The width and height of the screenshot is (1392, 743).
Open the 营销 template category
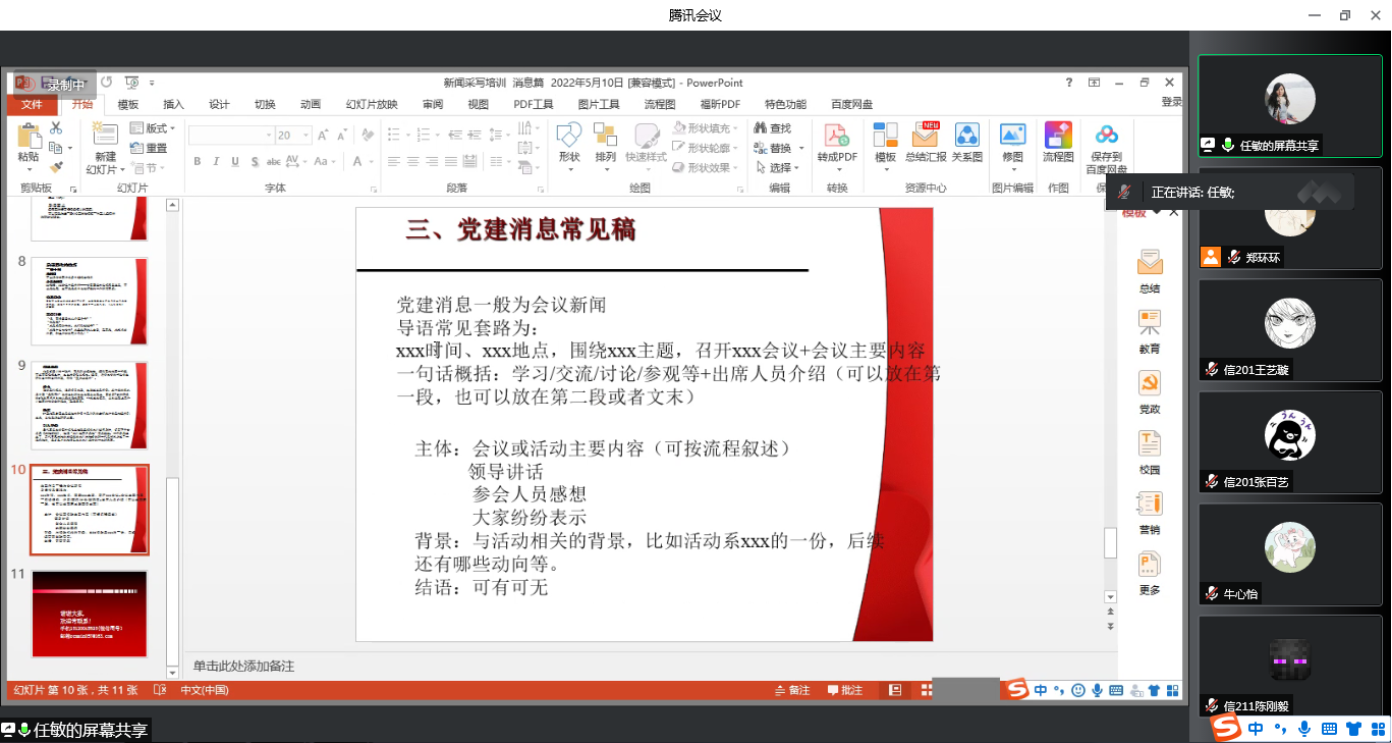tap(1150, 511)
